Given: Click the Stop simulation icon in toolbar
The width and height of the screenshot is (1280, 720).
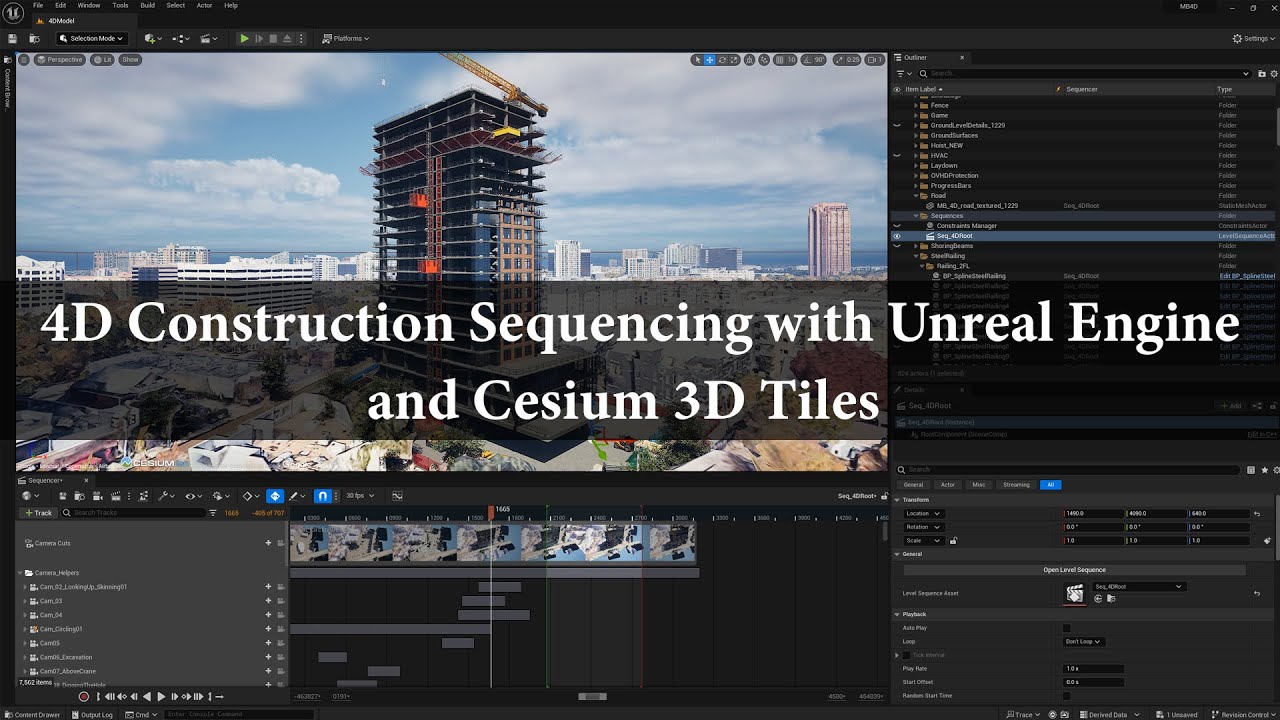Looking at the screenshot, I should click(273, 38).
